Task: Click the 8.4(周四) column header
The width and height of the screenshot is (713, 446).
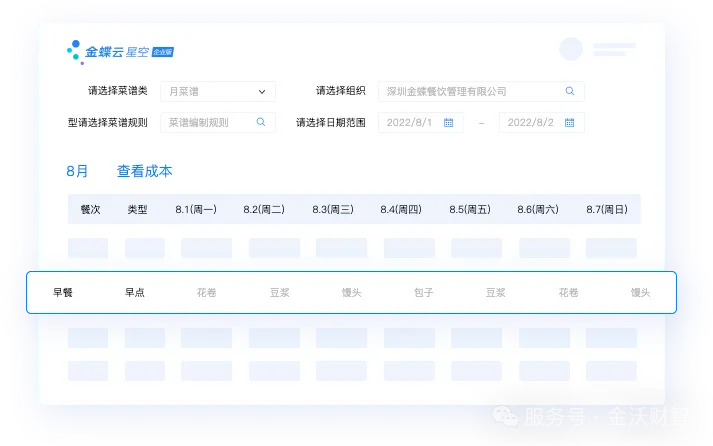Action: (x=401, y=210)
